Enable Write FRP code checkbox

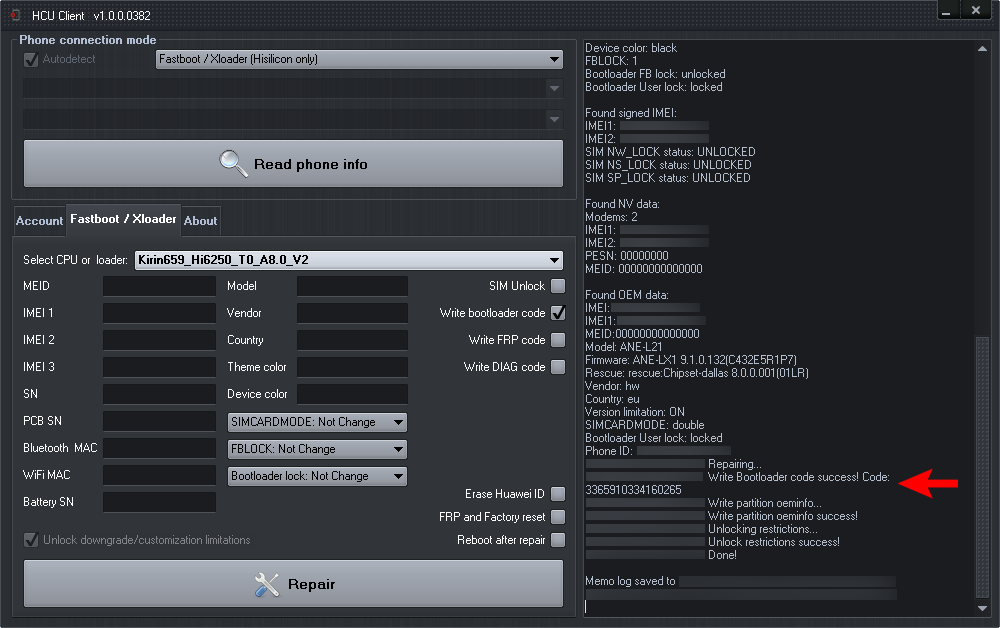coord(558,340)
